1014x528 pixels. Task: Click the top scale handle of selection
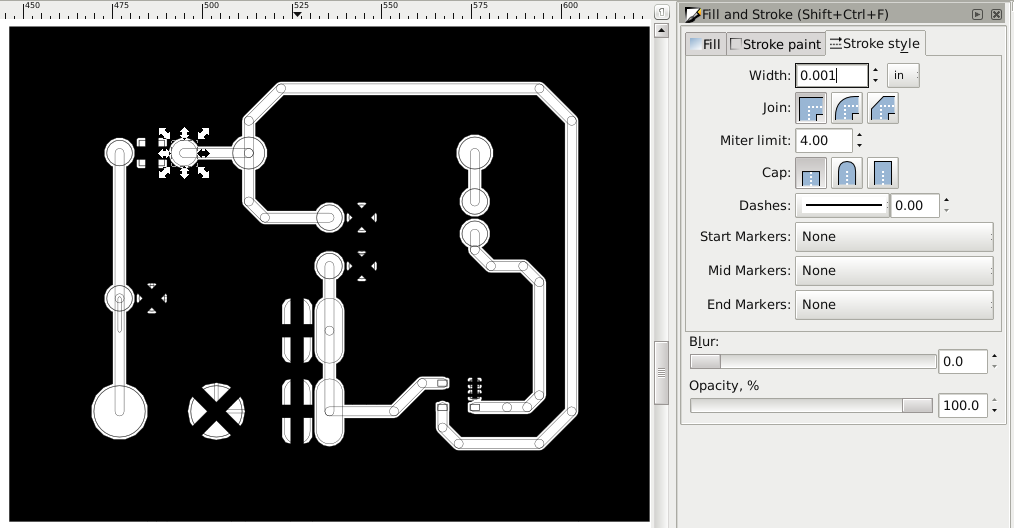(184, 133)
